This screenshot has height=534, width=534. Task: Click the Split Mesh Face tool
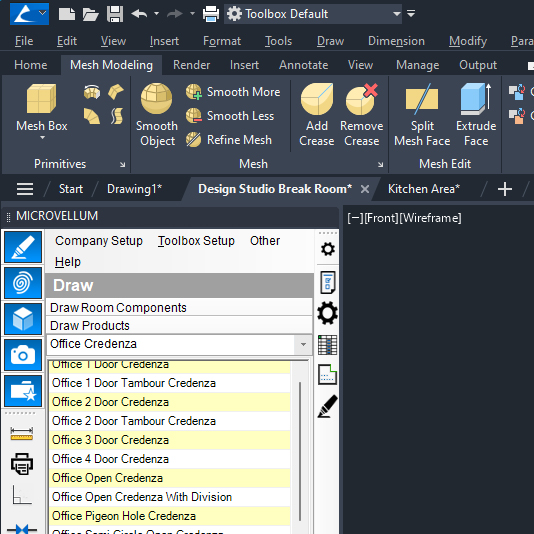click(x=422, y=114)
